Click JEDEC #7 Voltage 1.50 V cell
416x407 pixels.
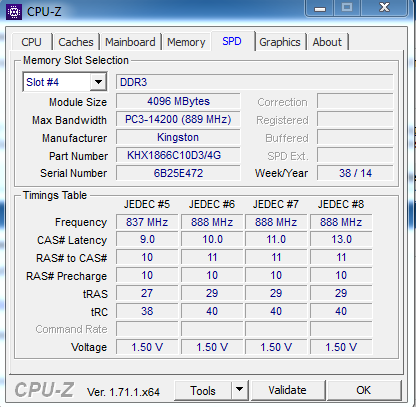click(x=276, y=347)
